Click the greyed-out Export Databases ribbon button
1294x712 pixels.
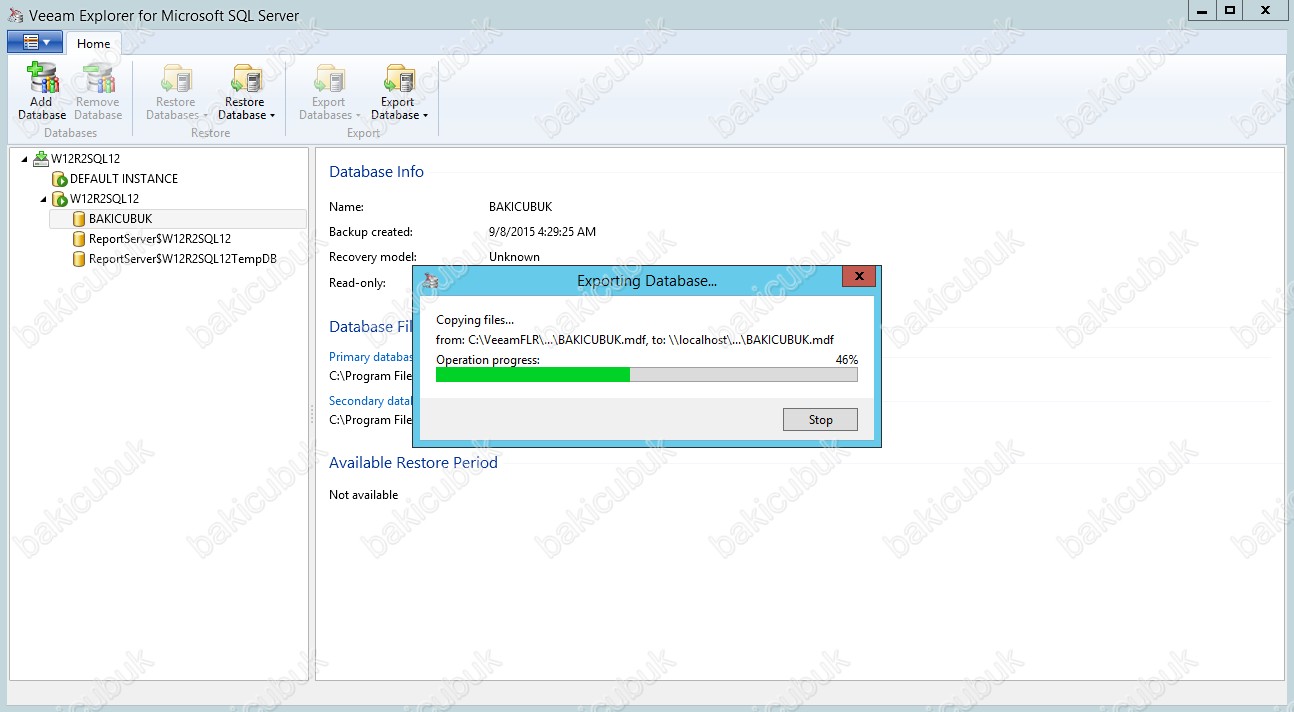[x=329, y=92]
